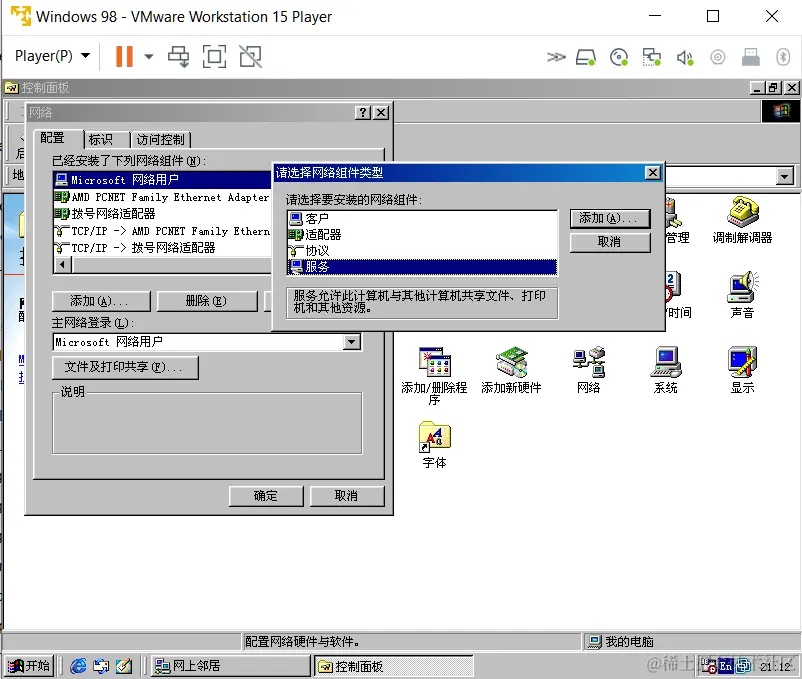
Task: Click the sound card device icon
Action: (685, 57)
